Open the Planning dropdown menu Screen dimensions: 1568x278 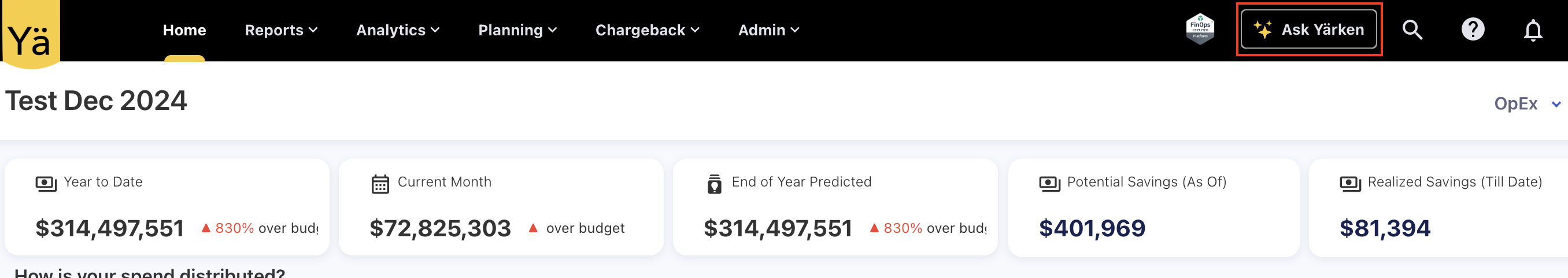tap(517, 30)
